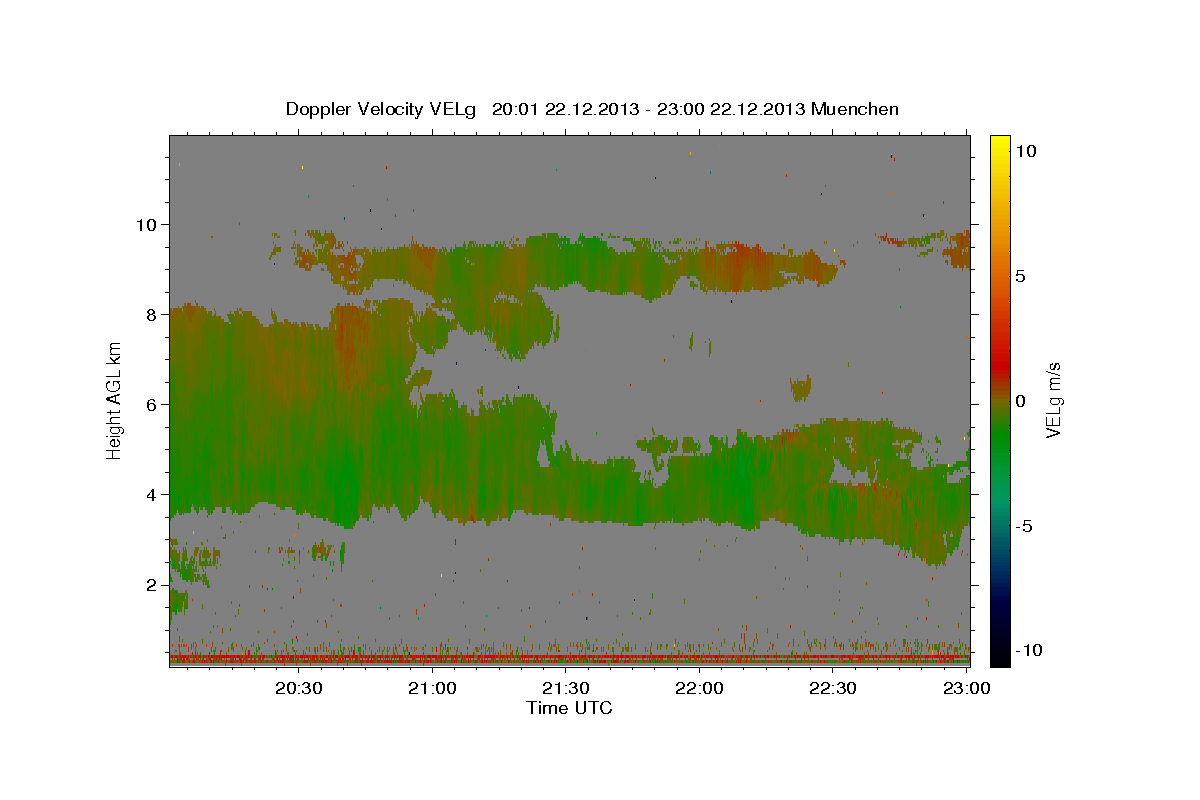The width and height of the screenshot is (1200, 800).
Task: Click the colorbar value 10 at top
Action: 1024,150
